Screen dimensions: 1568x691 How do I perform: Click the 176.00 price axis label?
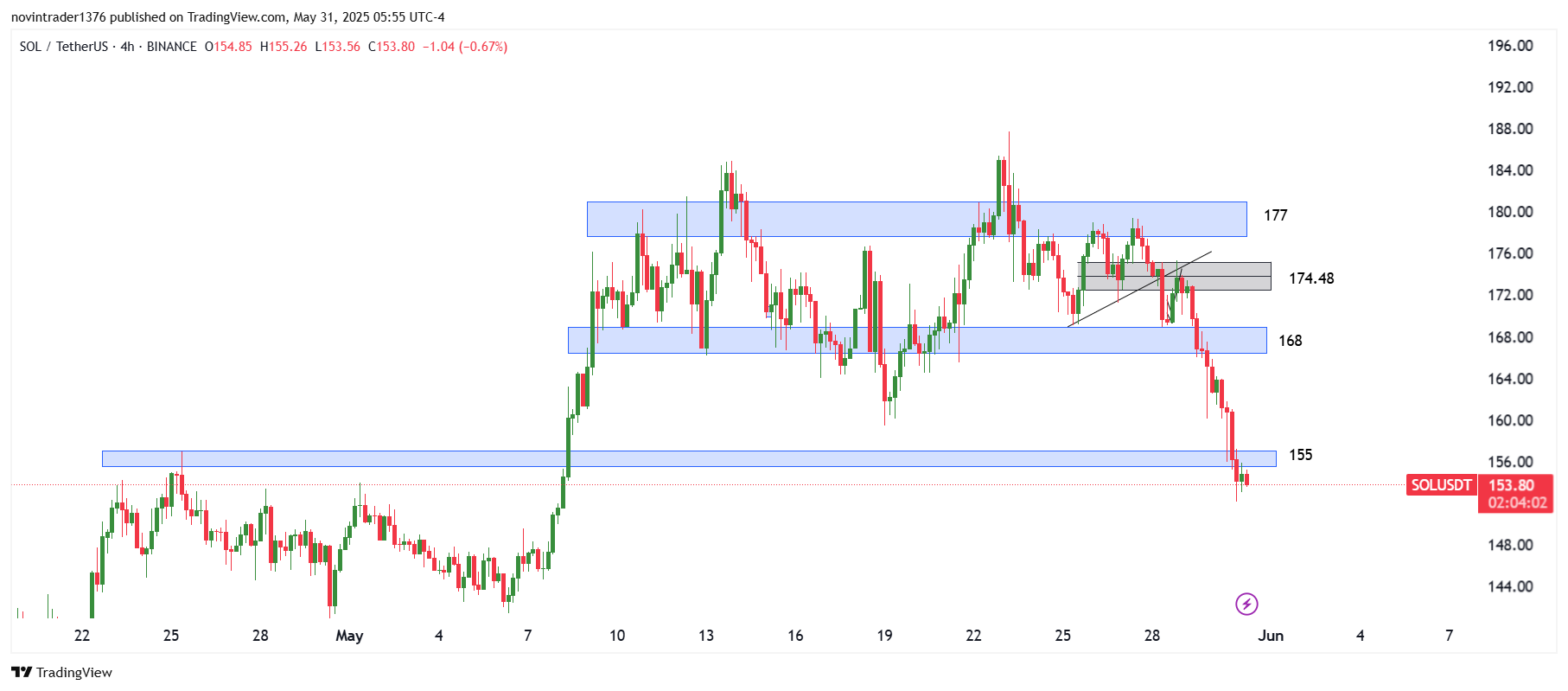[x=1510, y=253]
